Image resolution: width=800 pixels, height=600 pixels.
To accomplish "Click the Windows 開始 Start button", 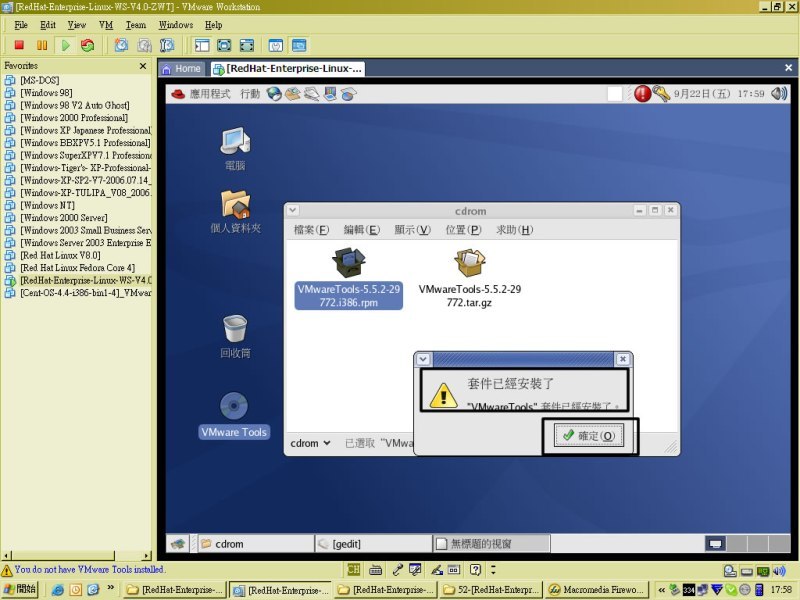I will click(20, 589).
